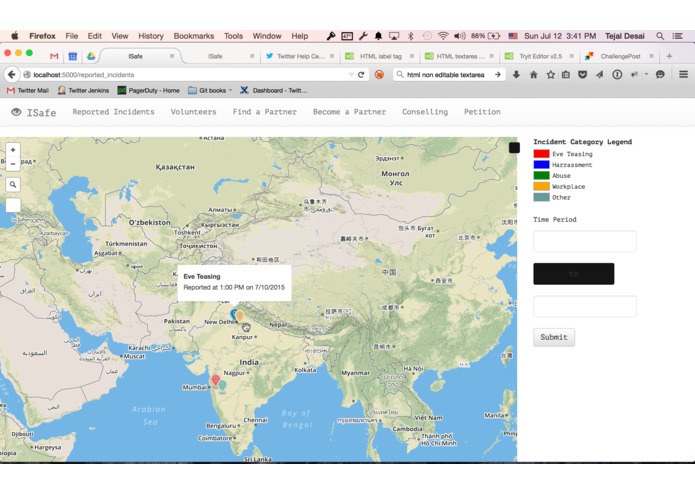Click the second Time Period input field
This screenshot has width=695, height=494.
[x=585, y=307]
